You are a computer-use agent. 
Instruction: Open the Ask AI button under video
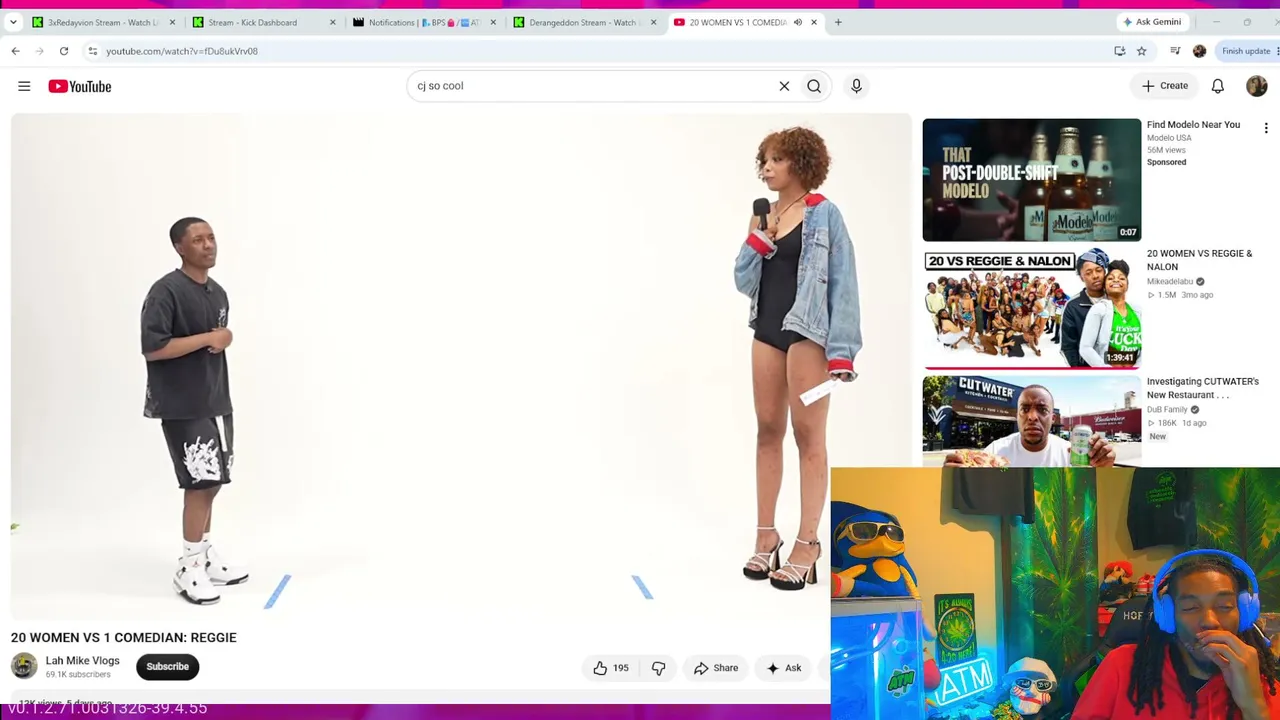tap(784, 668)
